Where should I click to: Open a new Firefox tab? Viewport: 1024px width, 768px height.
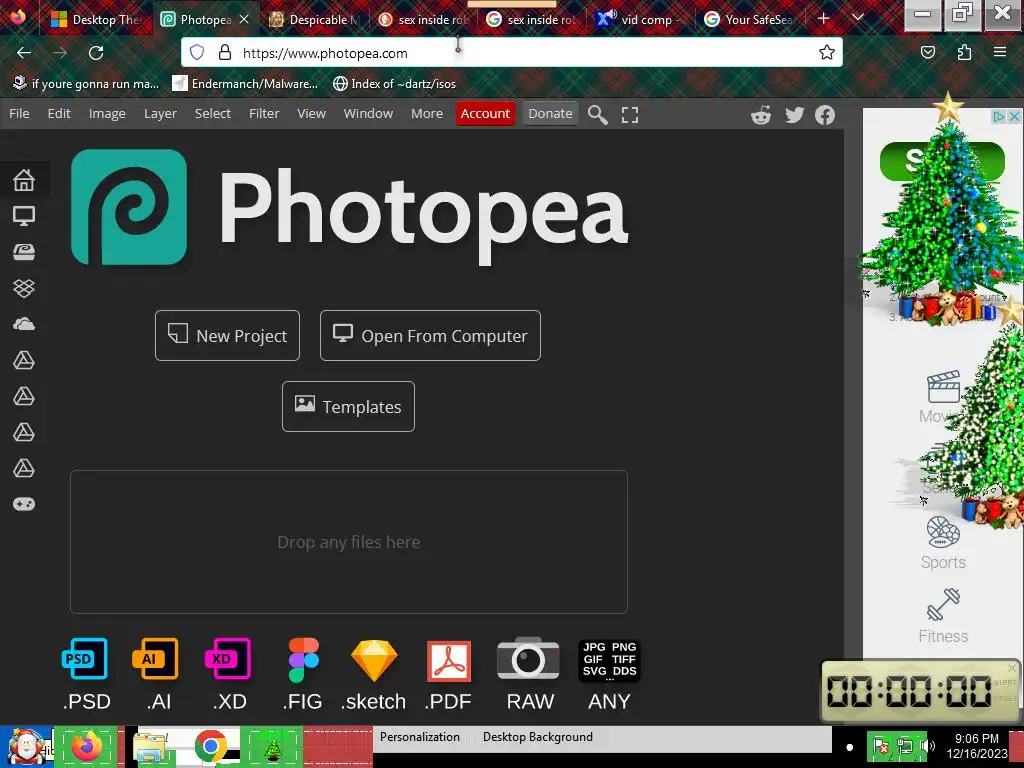(x=824, y=19)
